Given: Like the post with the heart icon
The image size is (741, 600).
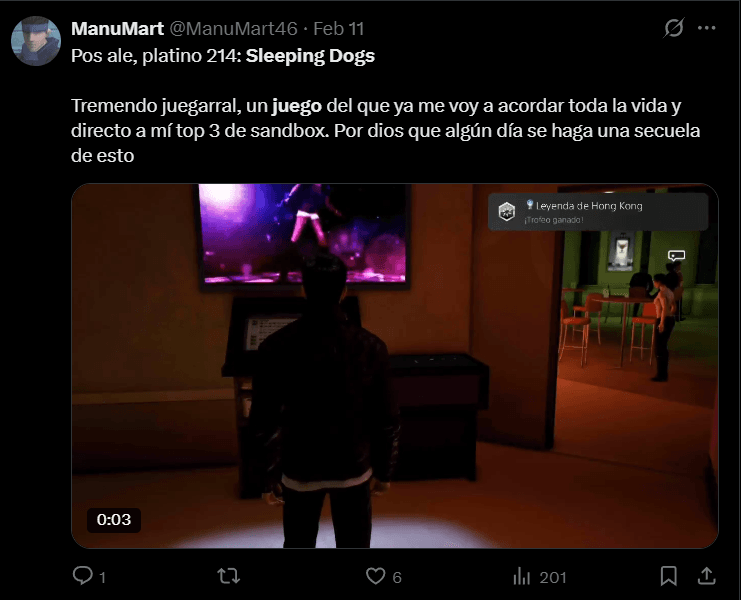Looking at the screenshot, I should 376,576.
